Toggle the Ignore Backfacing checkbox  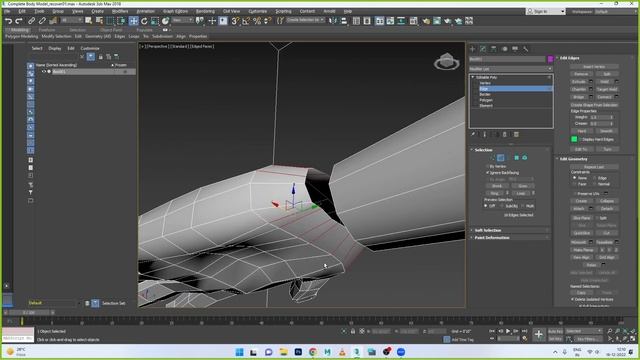coord(488,173)
